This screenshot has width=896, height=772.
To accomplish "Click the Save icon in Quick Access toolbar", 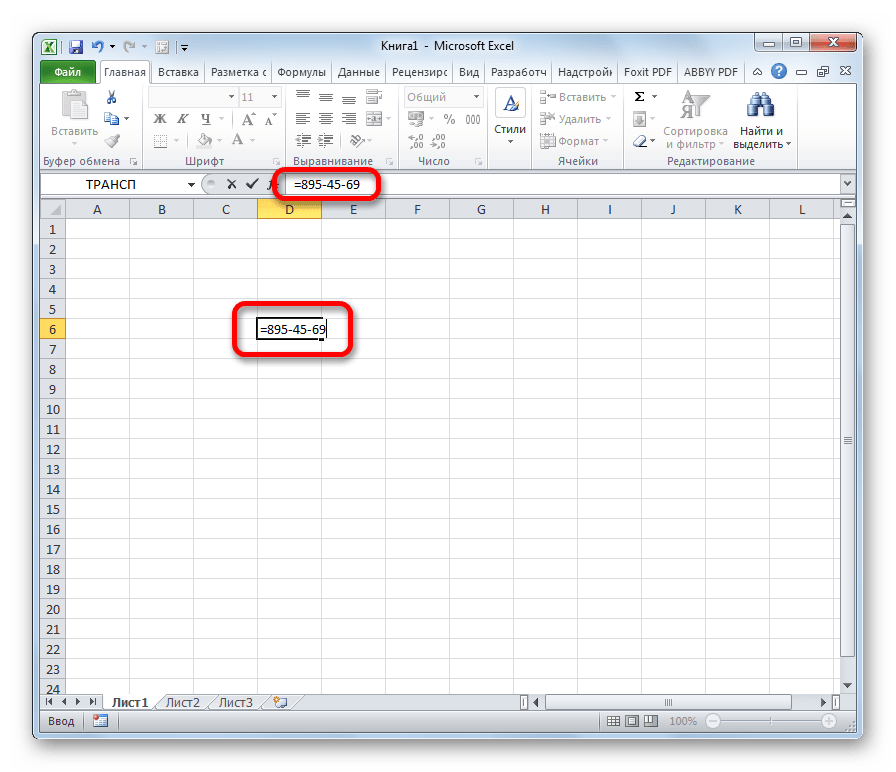I will pos(75,46).
